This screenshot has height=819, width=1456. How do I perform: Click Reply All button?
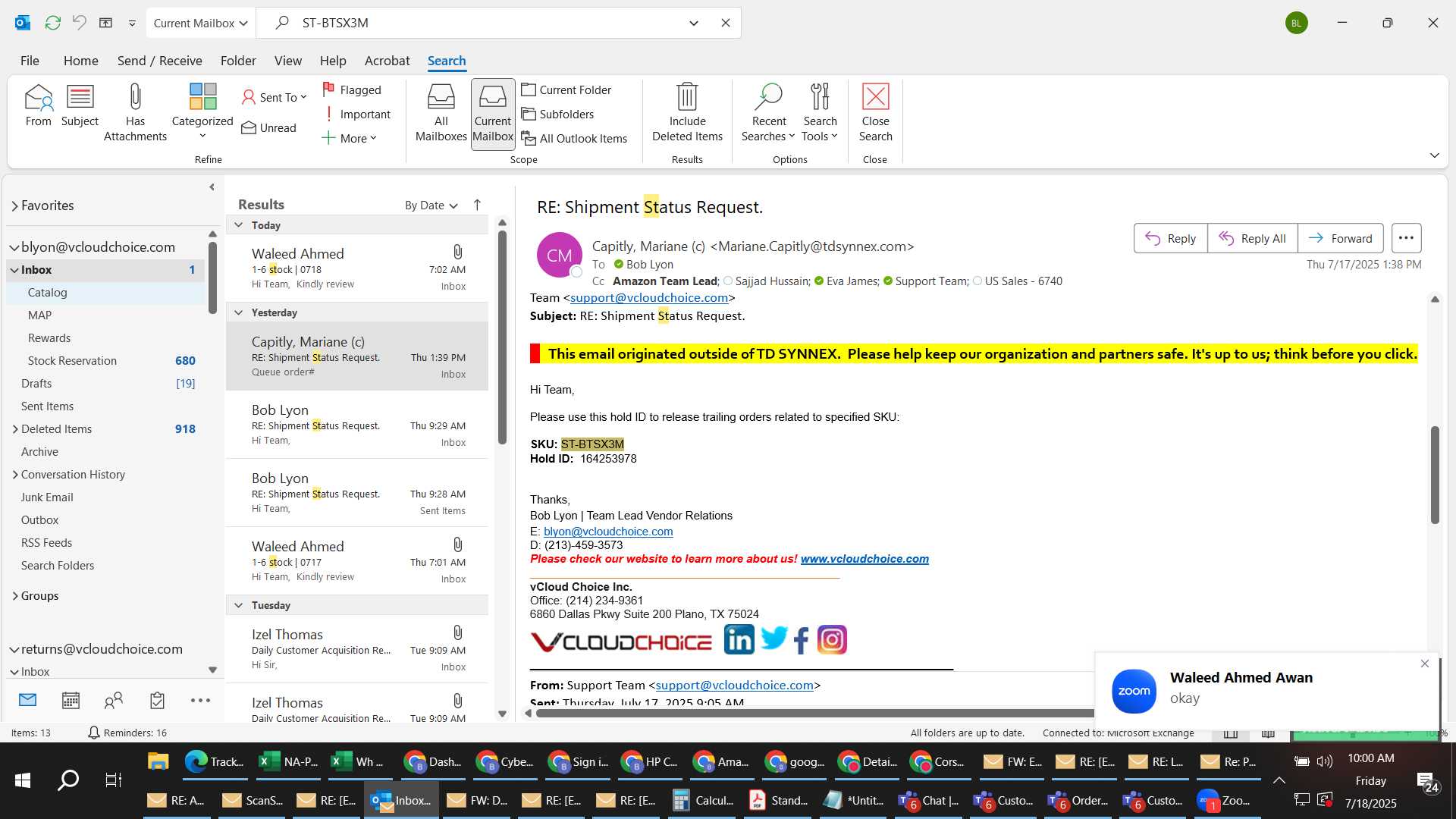(1252, 238)
